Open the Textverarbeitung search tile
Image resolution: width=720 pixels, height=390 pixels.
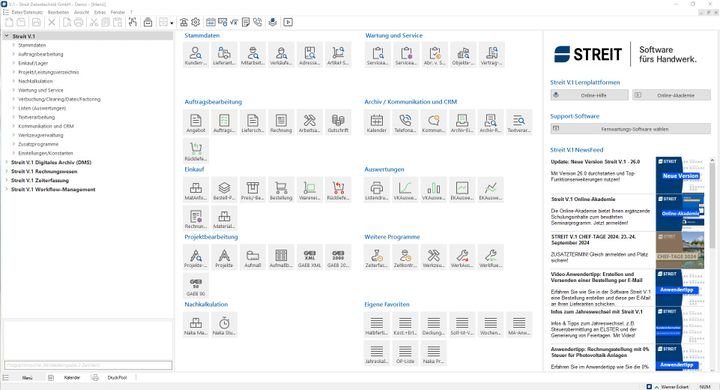tap(519, 123)
